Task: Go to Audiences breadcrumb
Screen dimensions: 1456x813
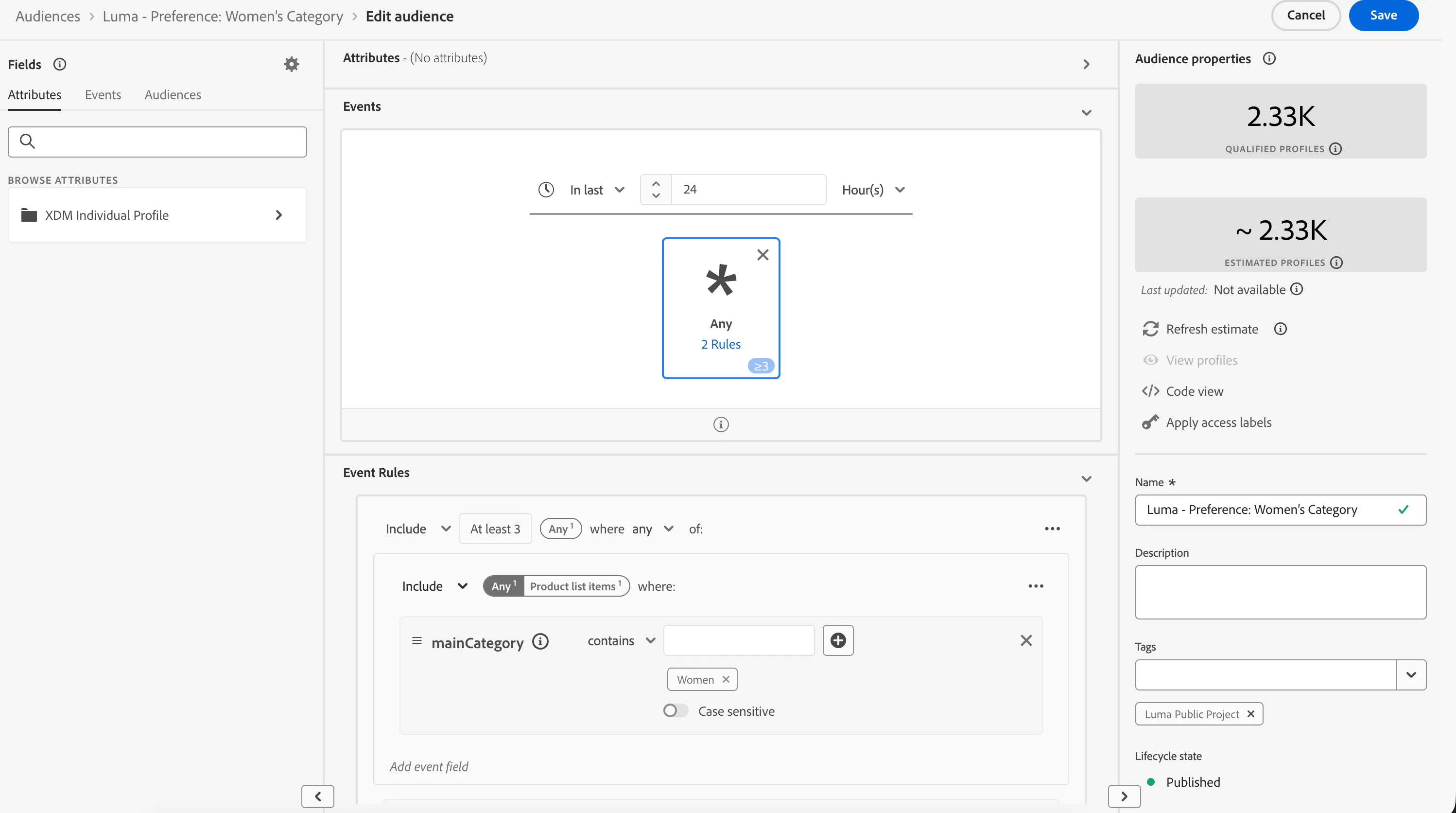Action: pyautogui.click(x=48, y=17)
